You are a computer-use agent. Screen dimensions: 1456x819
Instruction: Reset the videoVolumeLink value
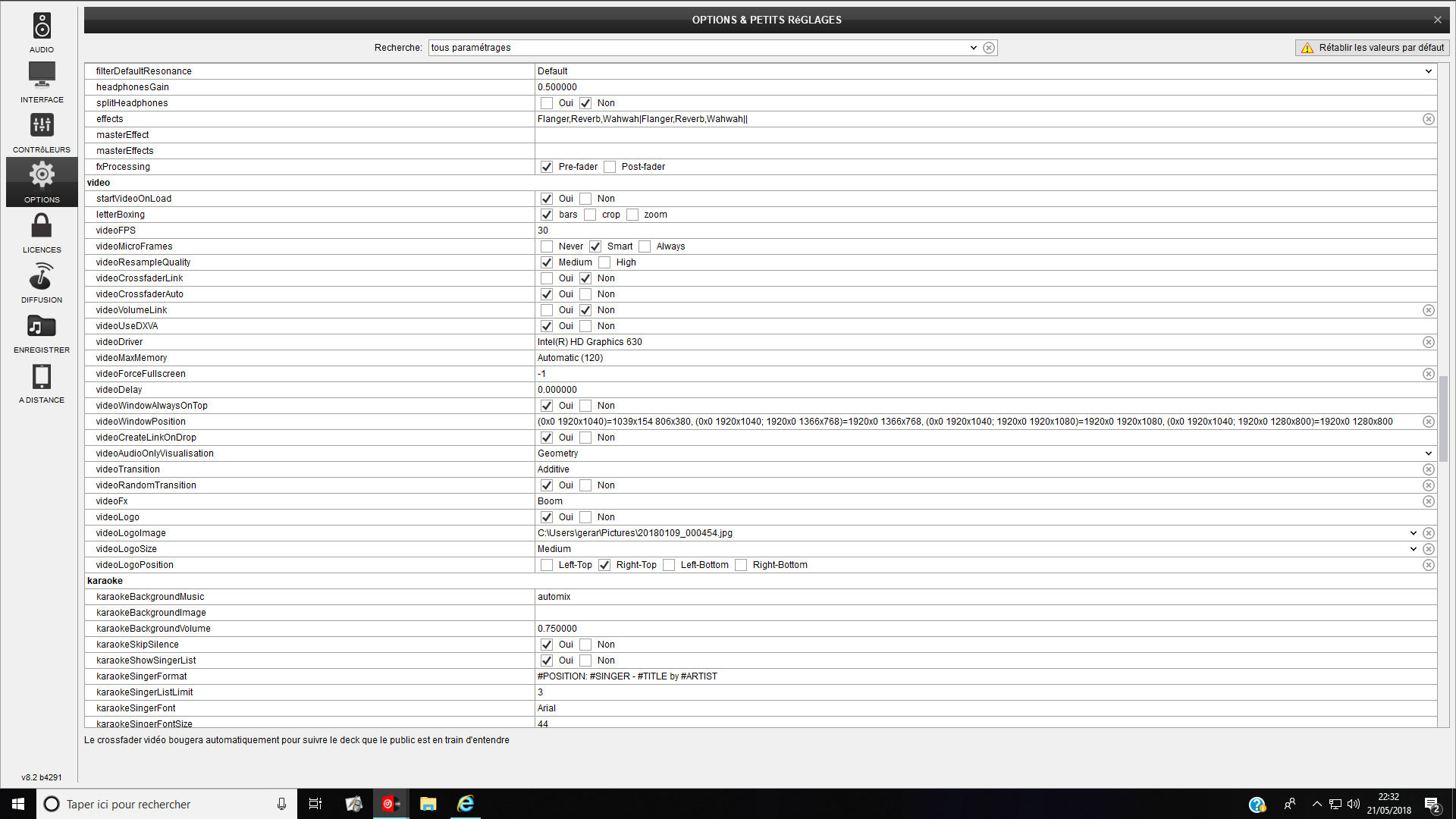pos(1429,310)
